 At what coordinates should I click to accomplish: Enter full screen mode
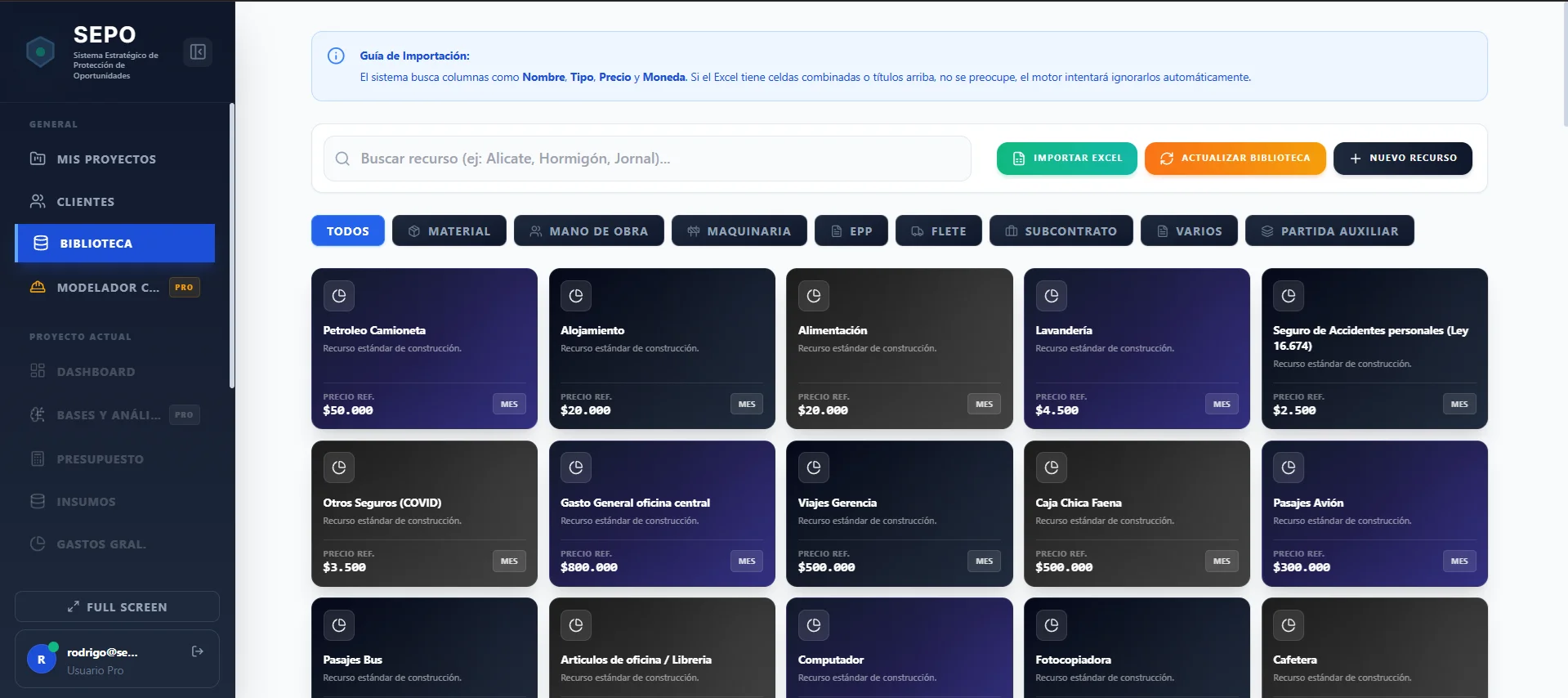(117, 607)
